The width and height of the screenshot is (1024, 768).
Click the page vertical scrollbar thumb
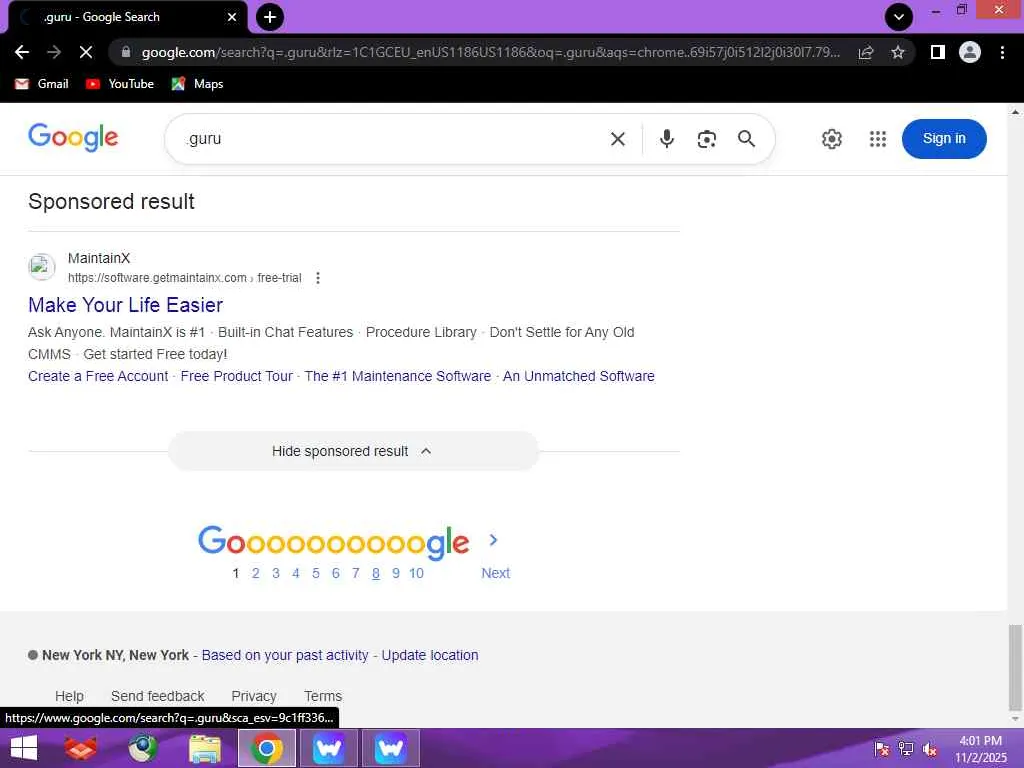pos(1014,667)
